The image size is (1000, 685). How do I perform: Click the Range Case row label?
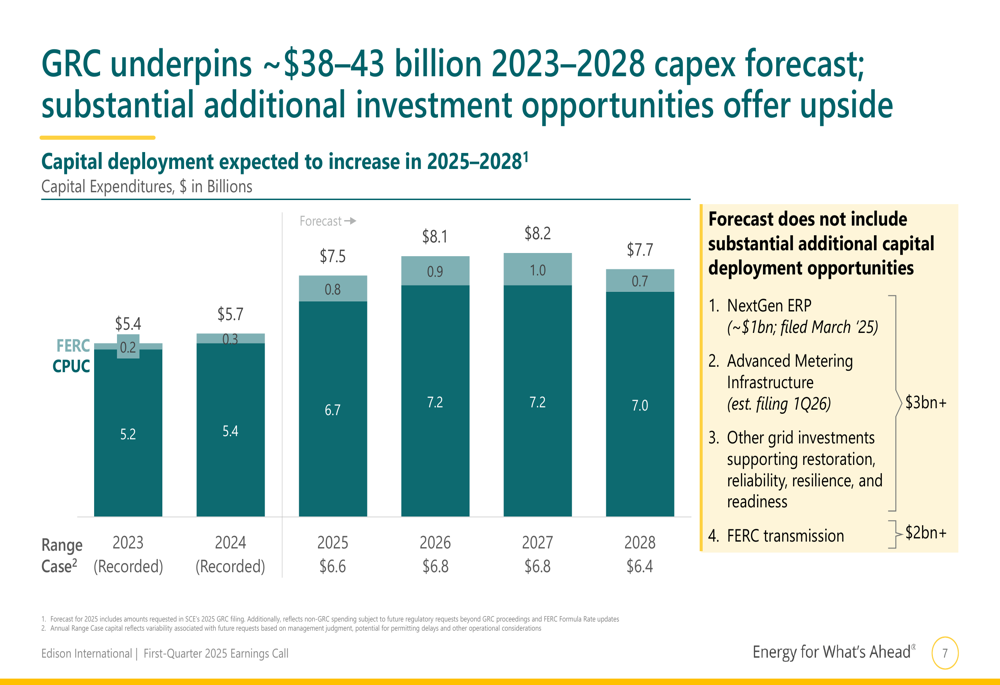tap(62, 556)
